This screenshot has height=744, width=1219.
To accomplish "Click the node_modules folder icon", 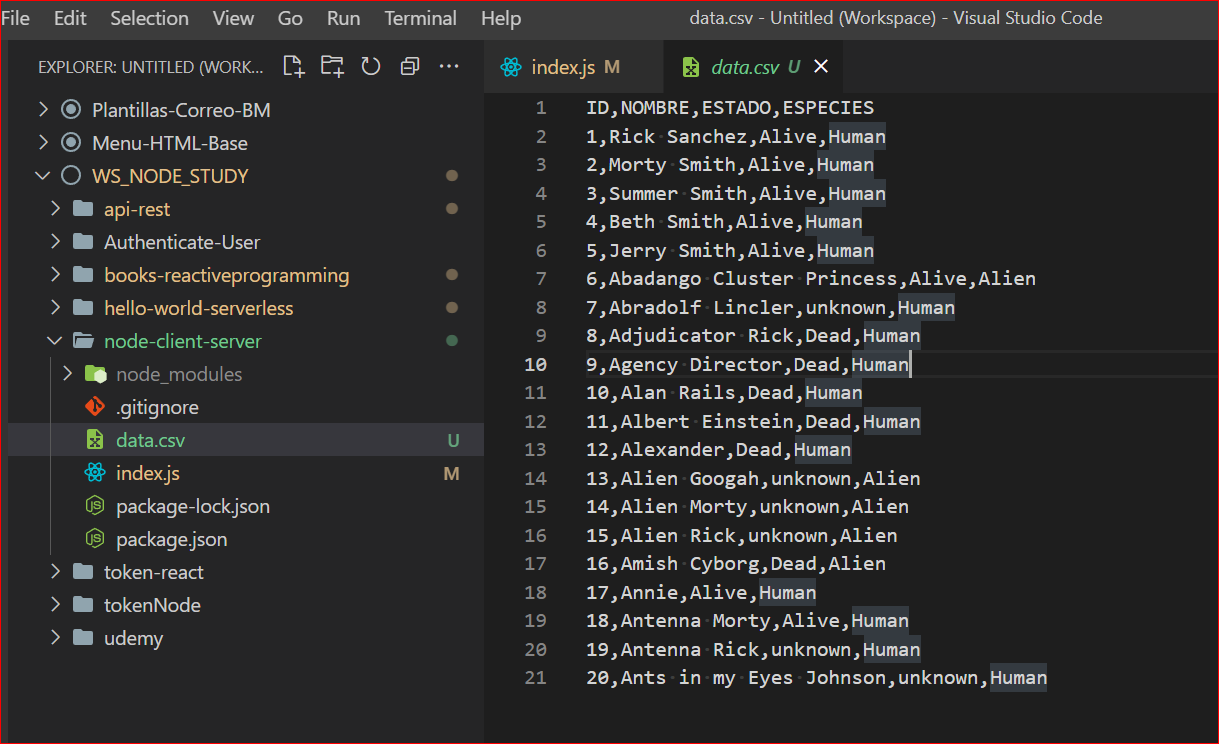I will pos(95,374).
